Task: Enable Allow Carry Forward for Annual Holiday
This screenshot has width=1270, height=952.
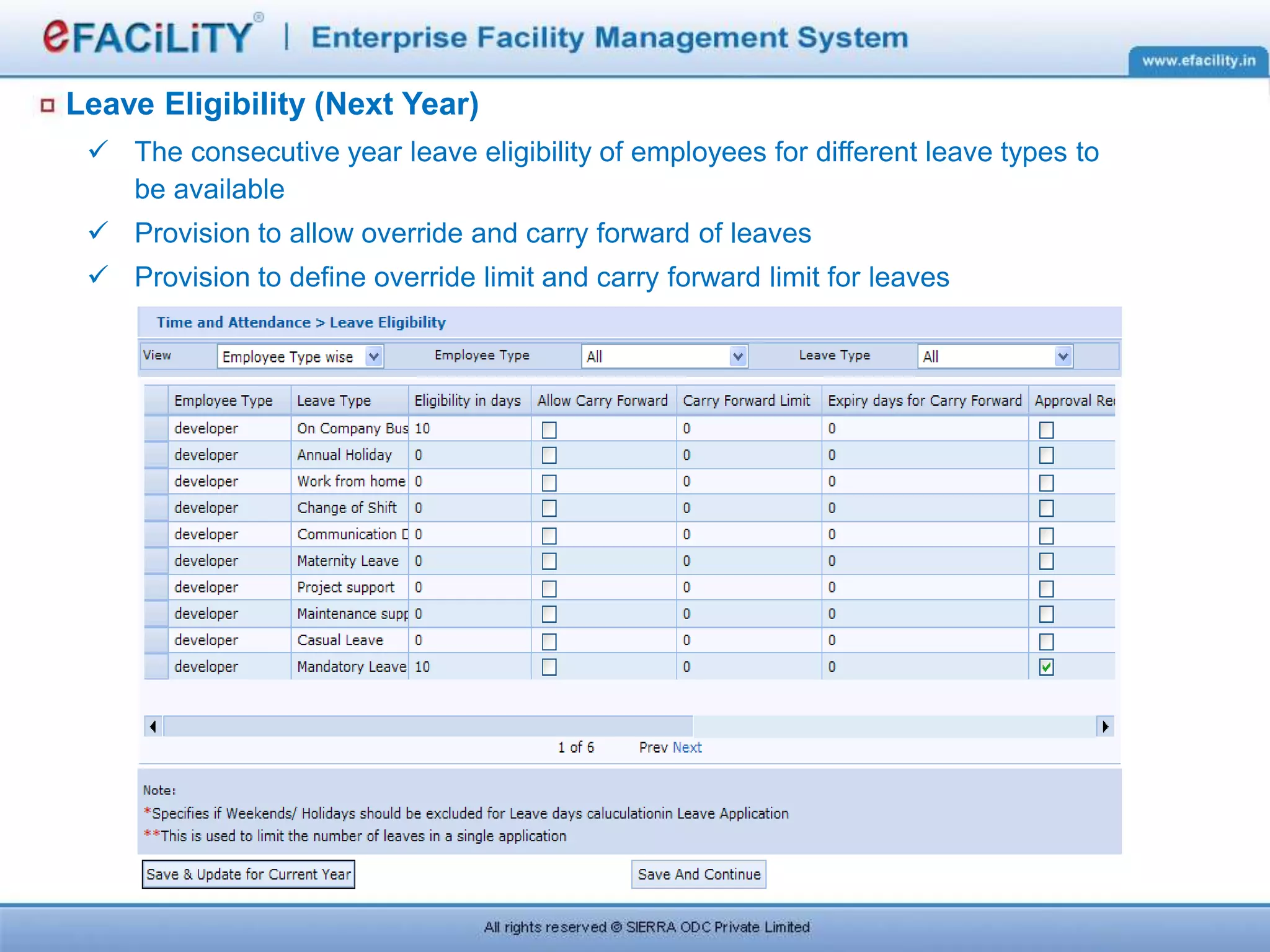Action: click(x=549, y=456)
